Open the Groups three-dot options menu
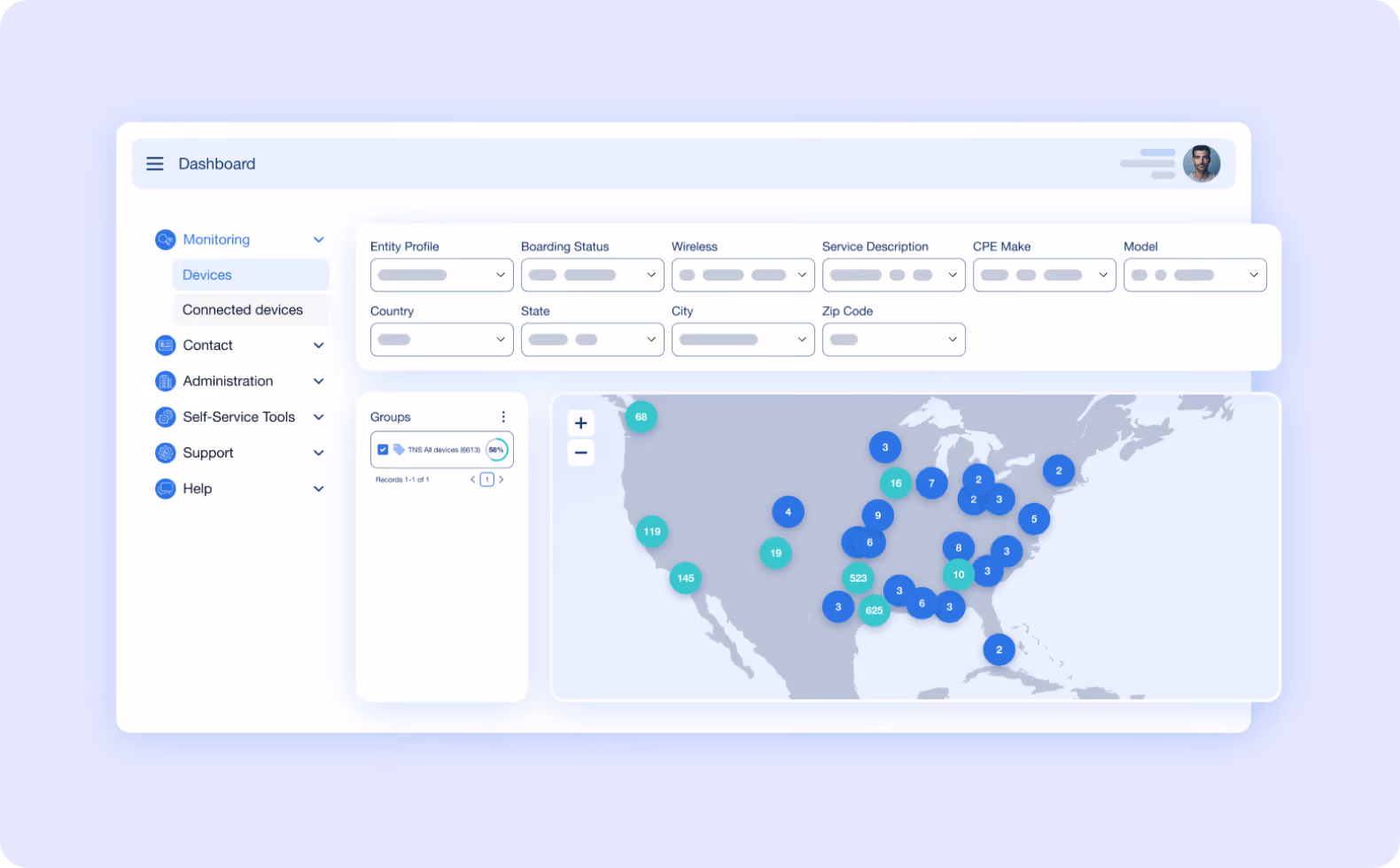The width and height of the screenshot is (1400, 868). click(503, 417)
